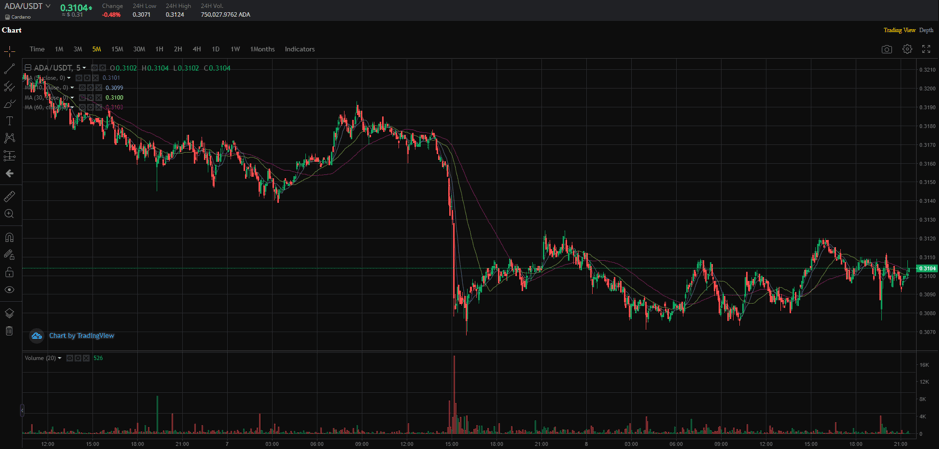Screen dimensions: 939x449
Task: Take a chart snapshot with camera icon
Action: 886,49
